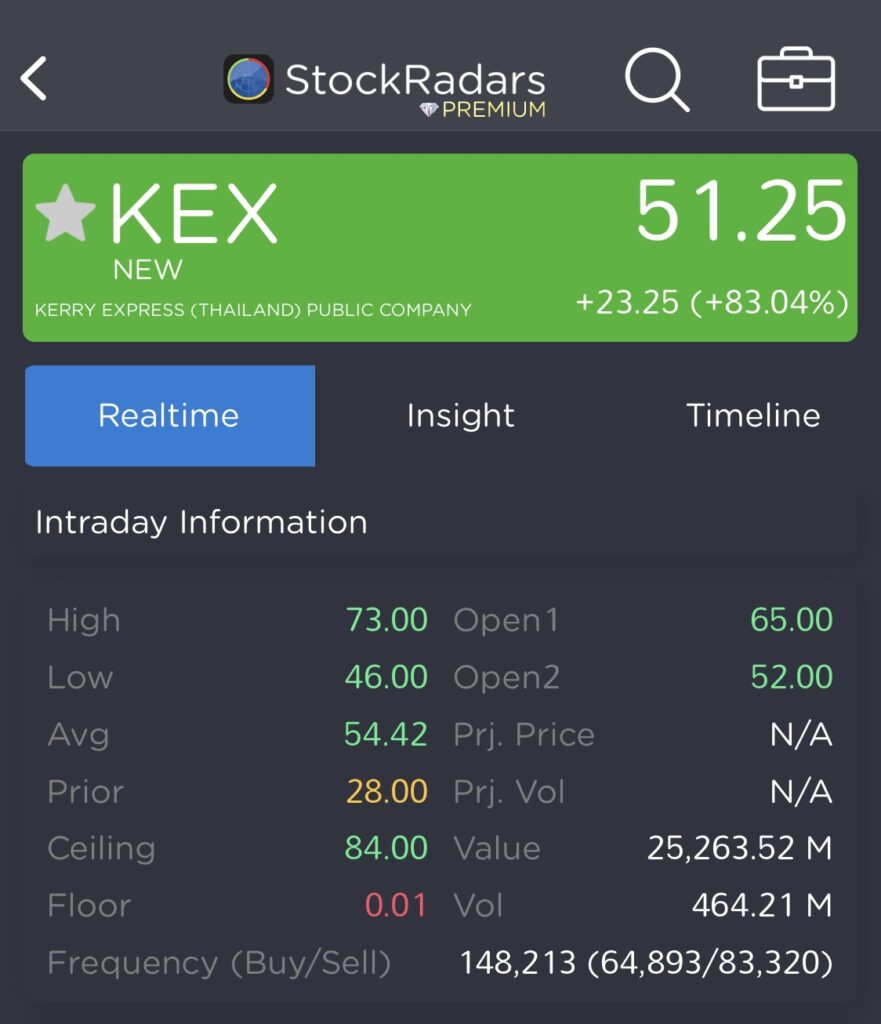
Task: Expand the Intraday Information section header
Action: click(x=201, y=522)
